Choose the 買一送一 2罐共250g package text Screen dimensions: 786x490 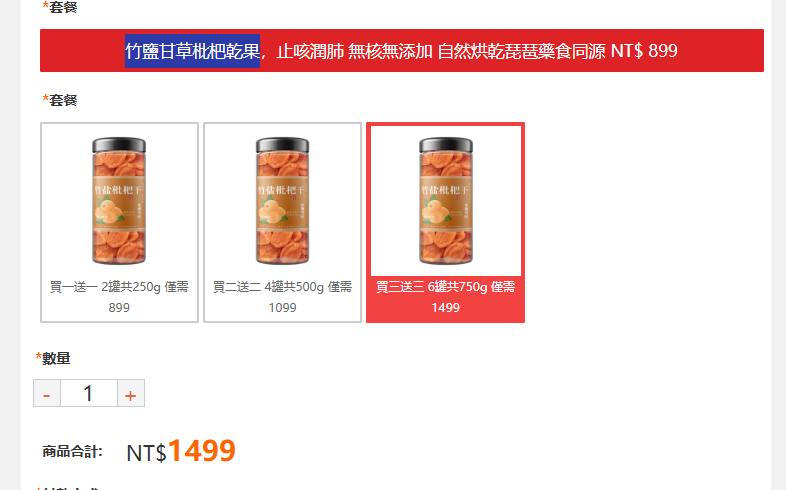[119, 287]
